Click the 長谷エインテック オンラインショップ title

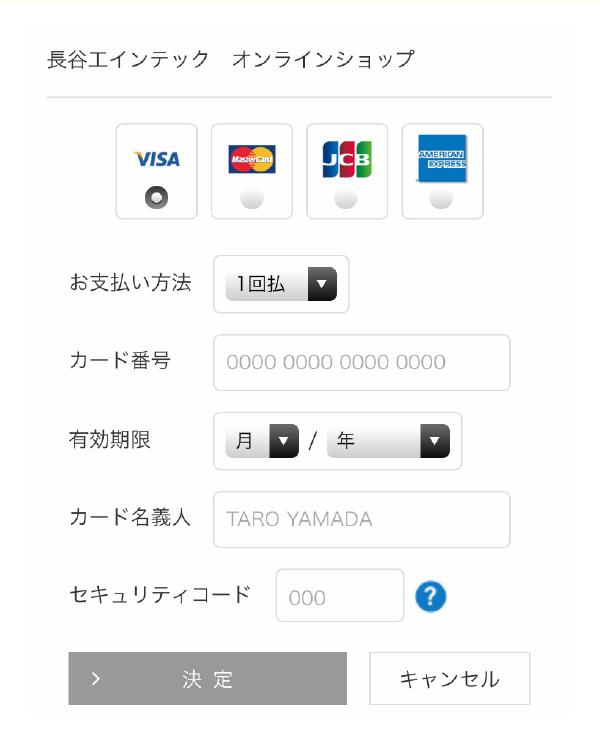tap(231, 60)
